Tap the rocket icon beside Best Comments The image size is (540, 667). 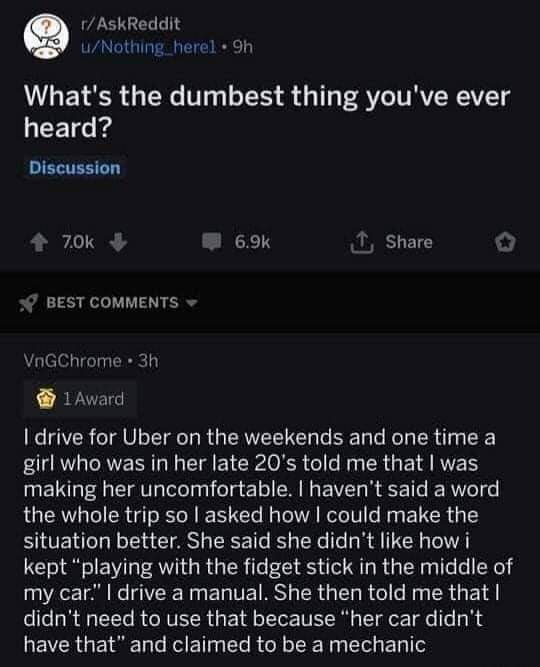coord(29,303)
